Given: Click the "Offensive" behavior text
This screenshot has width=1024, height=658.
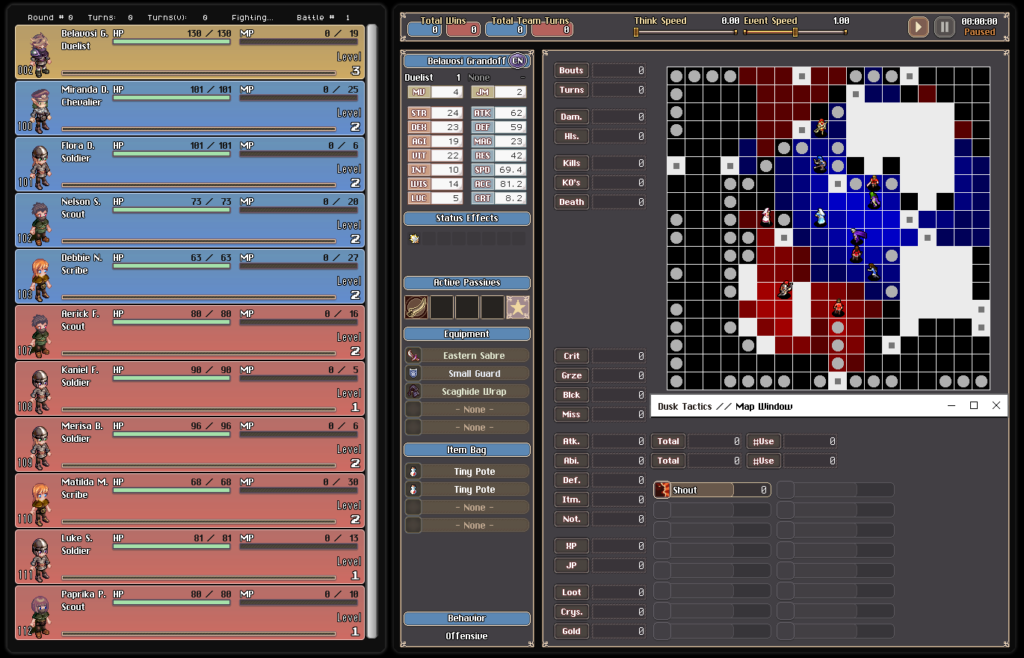Looking at the screenshot, I should click(x=467, y=636).
